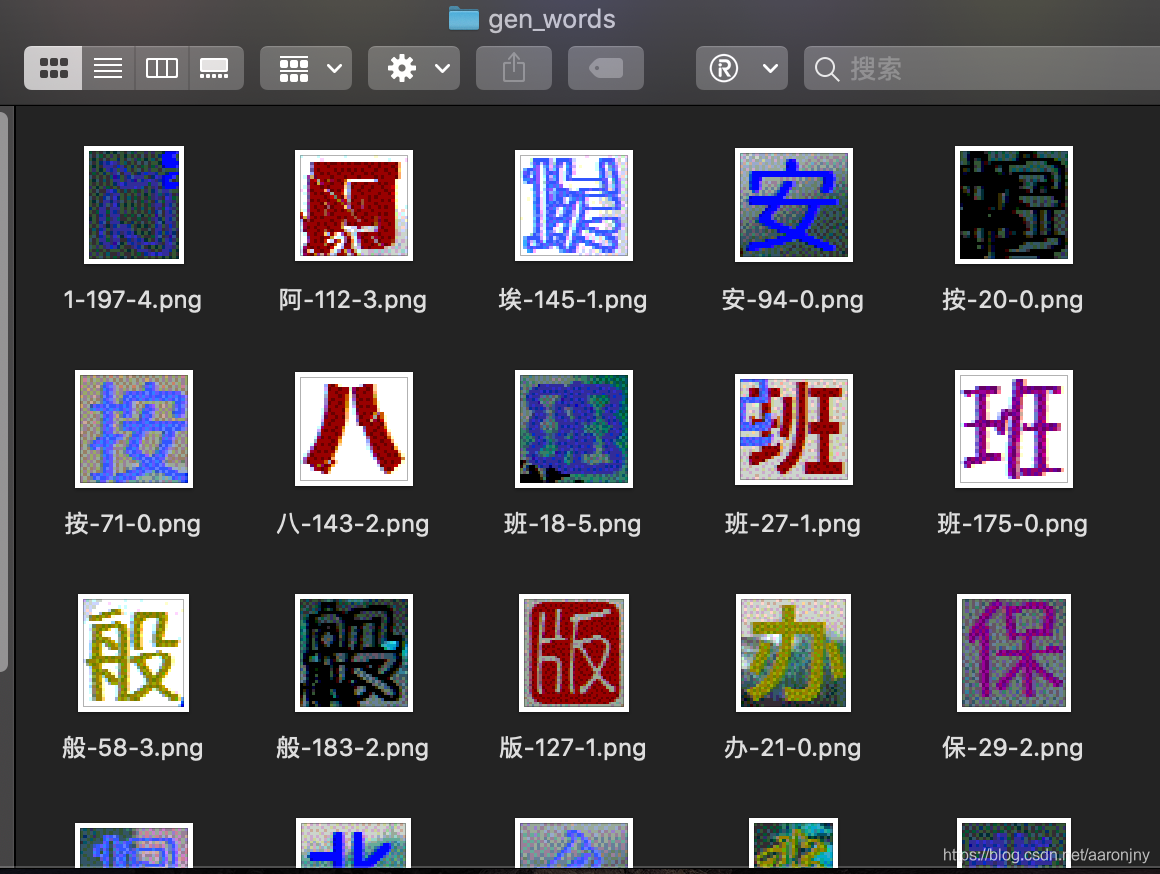The width and height of the screenshot is (1160, 874).
Task: Select thumbnail of 班-175-0.png
Action: (x=1014, y=429)
